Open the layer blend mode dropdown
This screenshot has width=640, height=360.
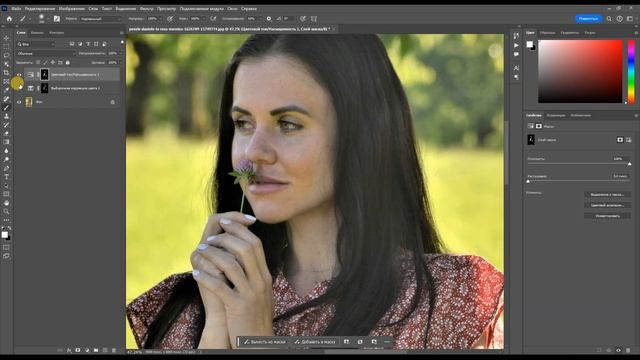point(46,53)
